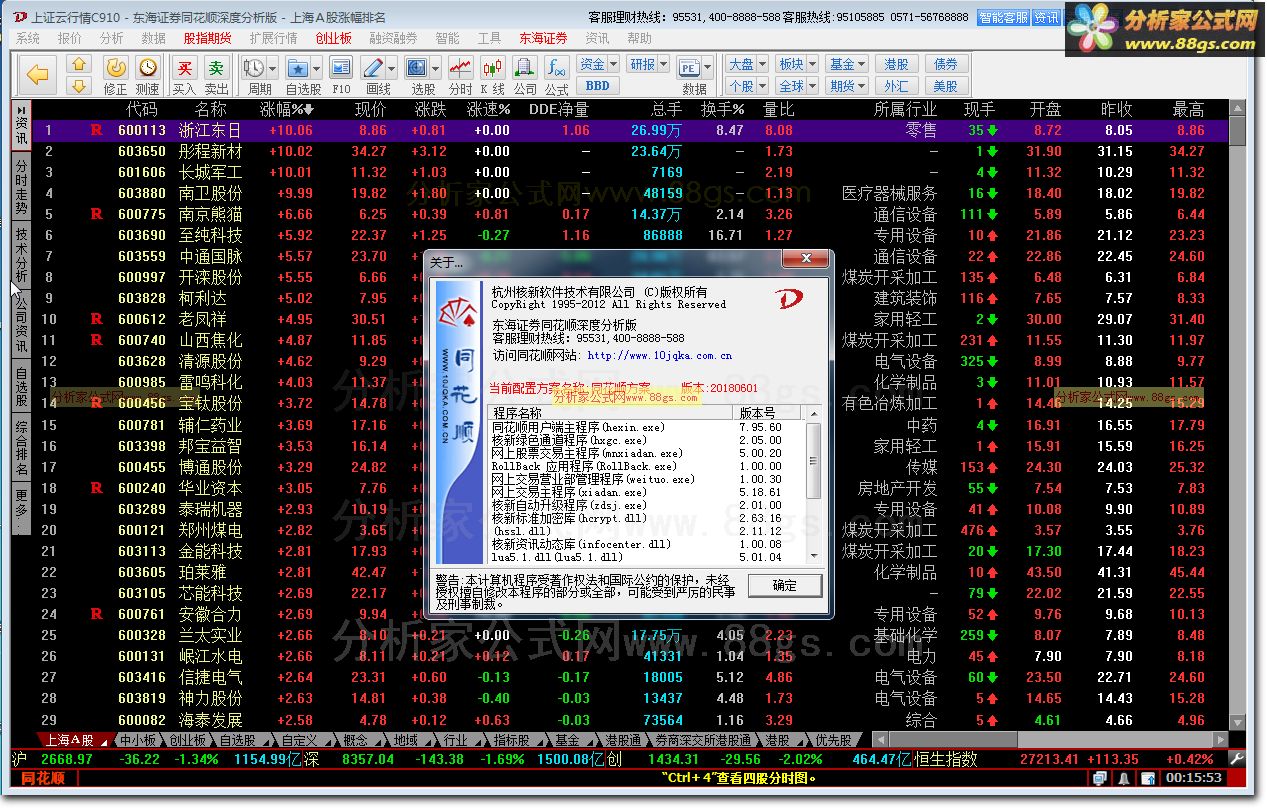Select 同花顺用户端主程序 (hexin.exe) list row
Image resolution: width=1267 pixels, height=808 pixels.
647,427
